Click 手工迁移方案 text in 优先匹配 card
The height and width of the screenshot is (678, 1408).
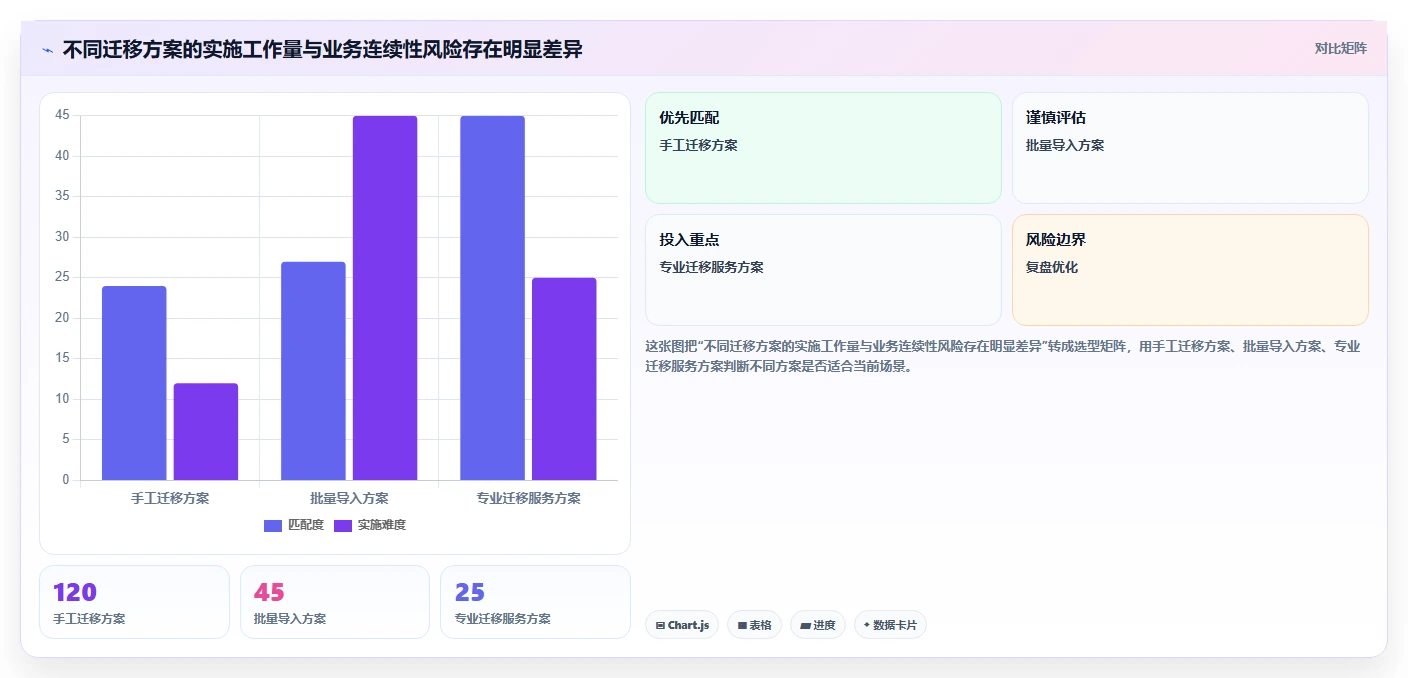coord(698,145)
